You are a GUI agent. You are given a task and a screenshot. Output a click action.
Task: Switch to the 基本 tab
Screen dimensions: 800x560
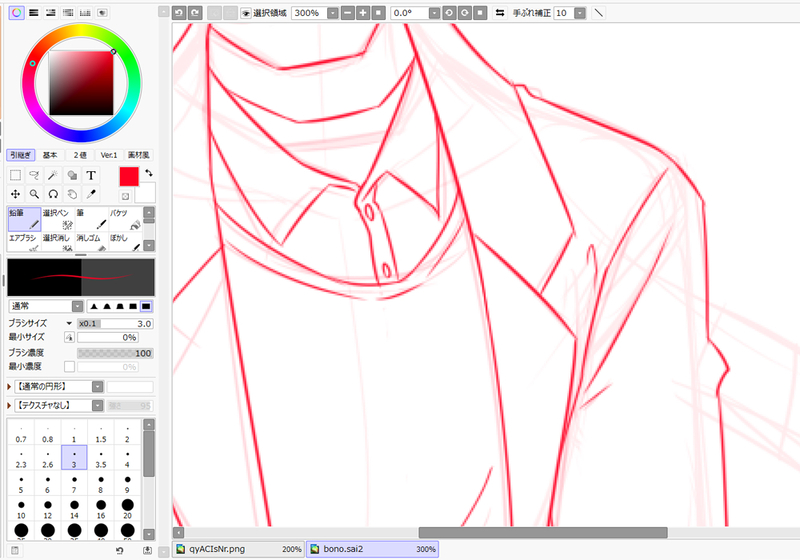click(x=50, y=155)
